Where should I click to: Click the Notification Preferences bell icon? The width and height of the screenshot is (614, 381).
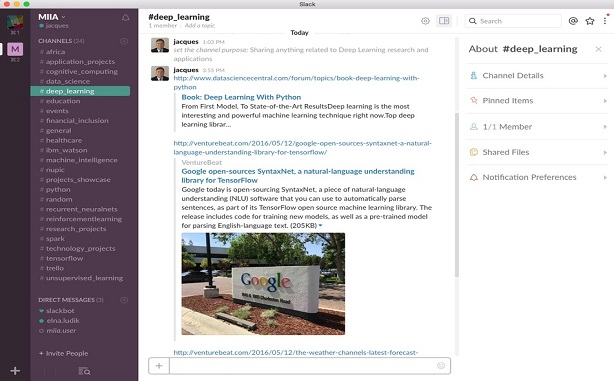pyautogui.click(x=473, y=177)
